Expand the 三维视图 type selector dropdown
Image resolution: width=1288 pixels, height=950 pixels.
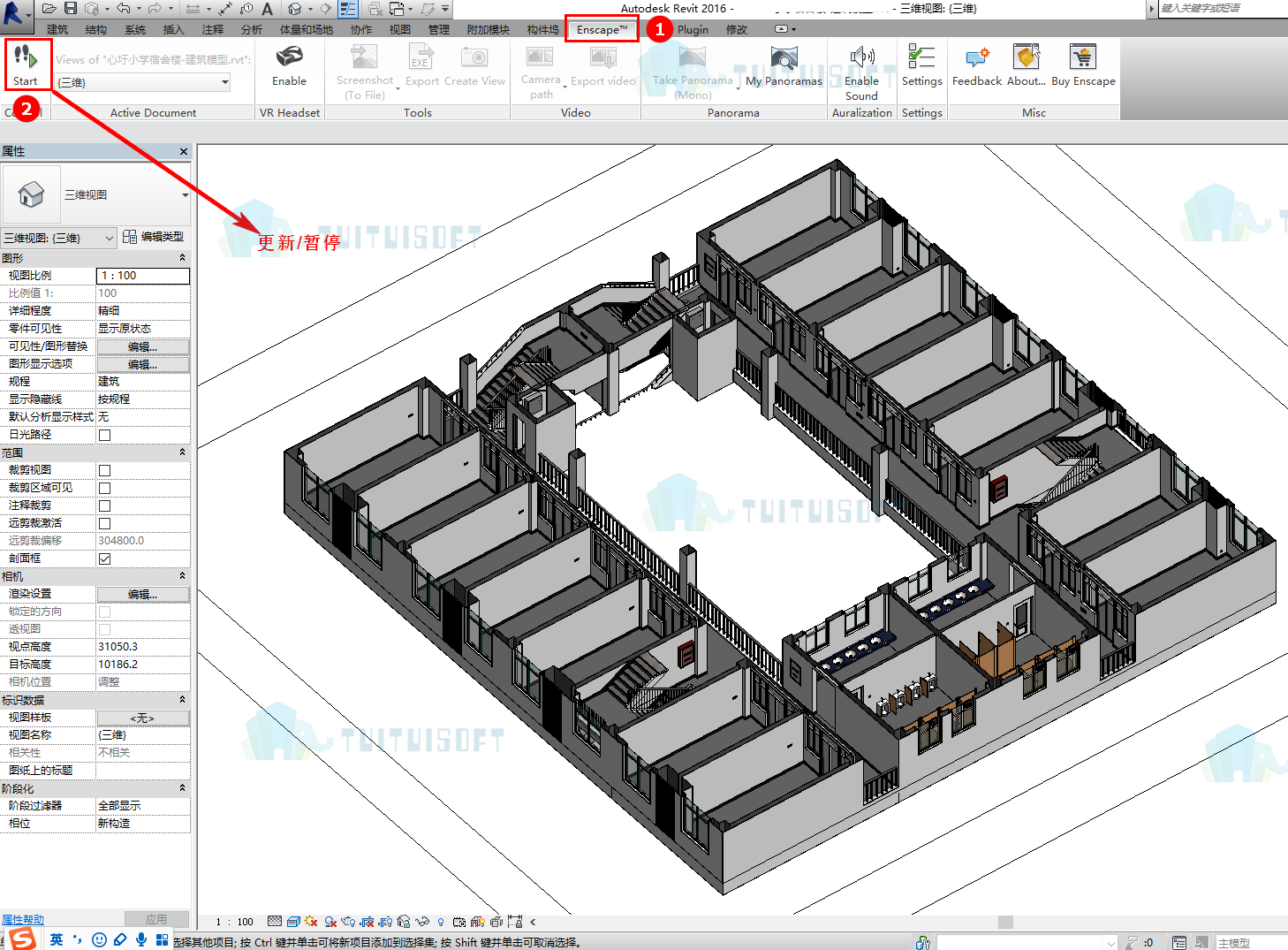tap(186, 194)
